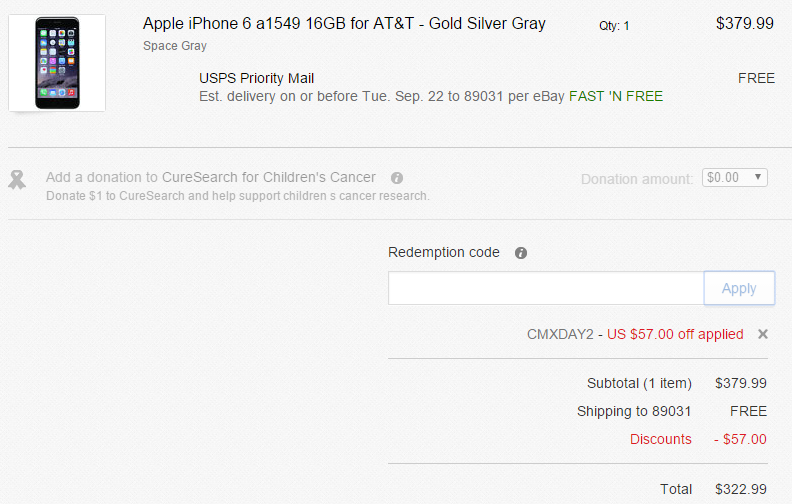The image size is (792, 504).
Task: Focus the Redemption code input field
Action: coord(546,288)
